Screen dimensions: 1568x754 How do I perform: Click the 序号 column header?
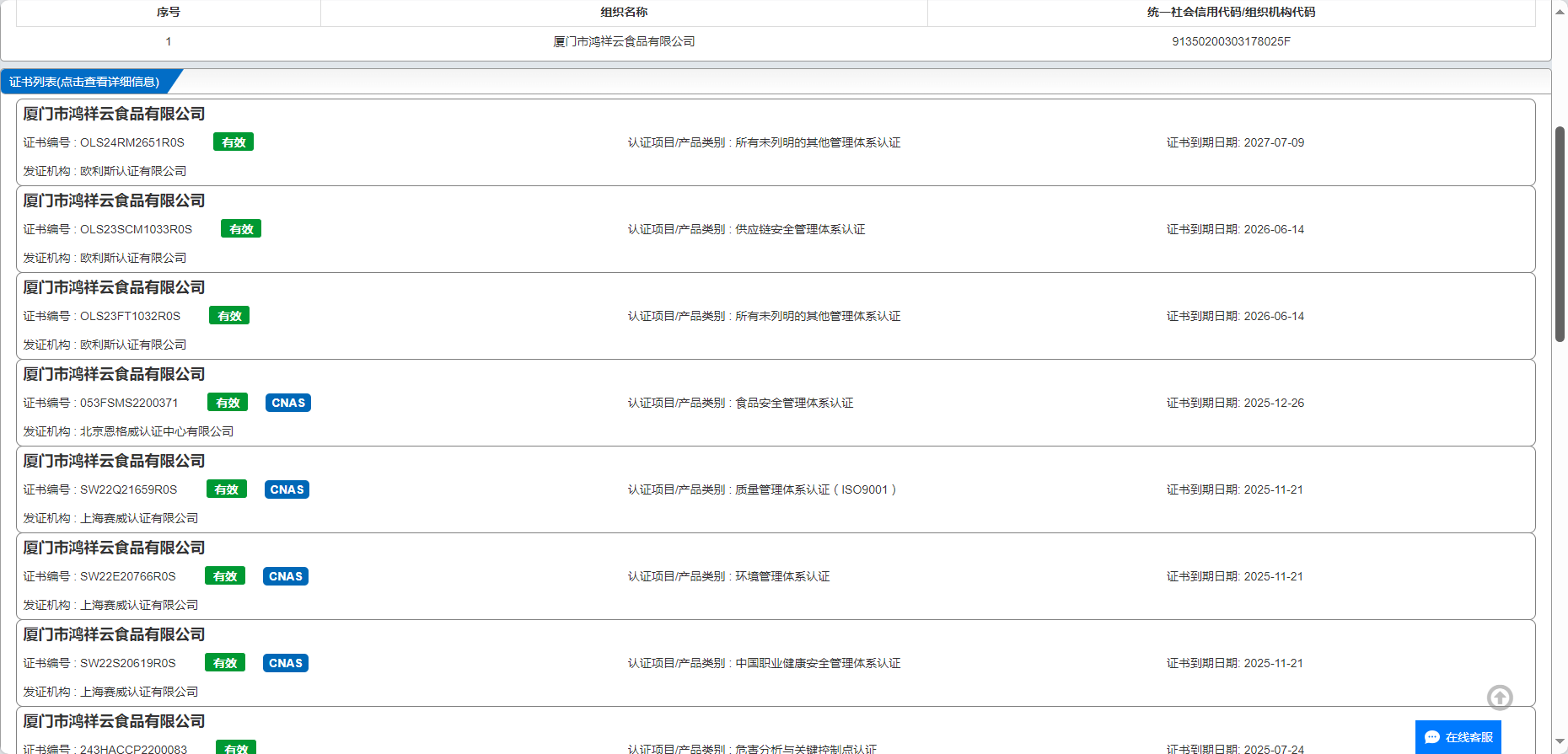coord(169,13)
